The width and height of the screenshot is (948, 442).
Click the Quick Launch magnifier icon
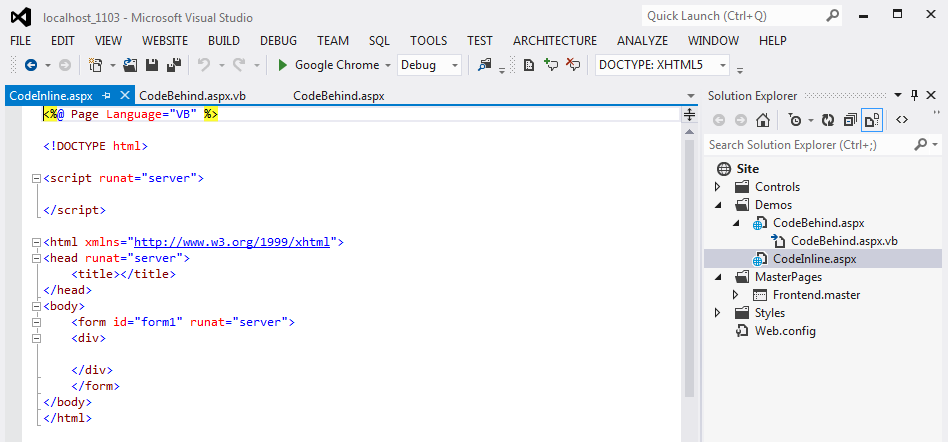point(833,16)
